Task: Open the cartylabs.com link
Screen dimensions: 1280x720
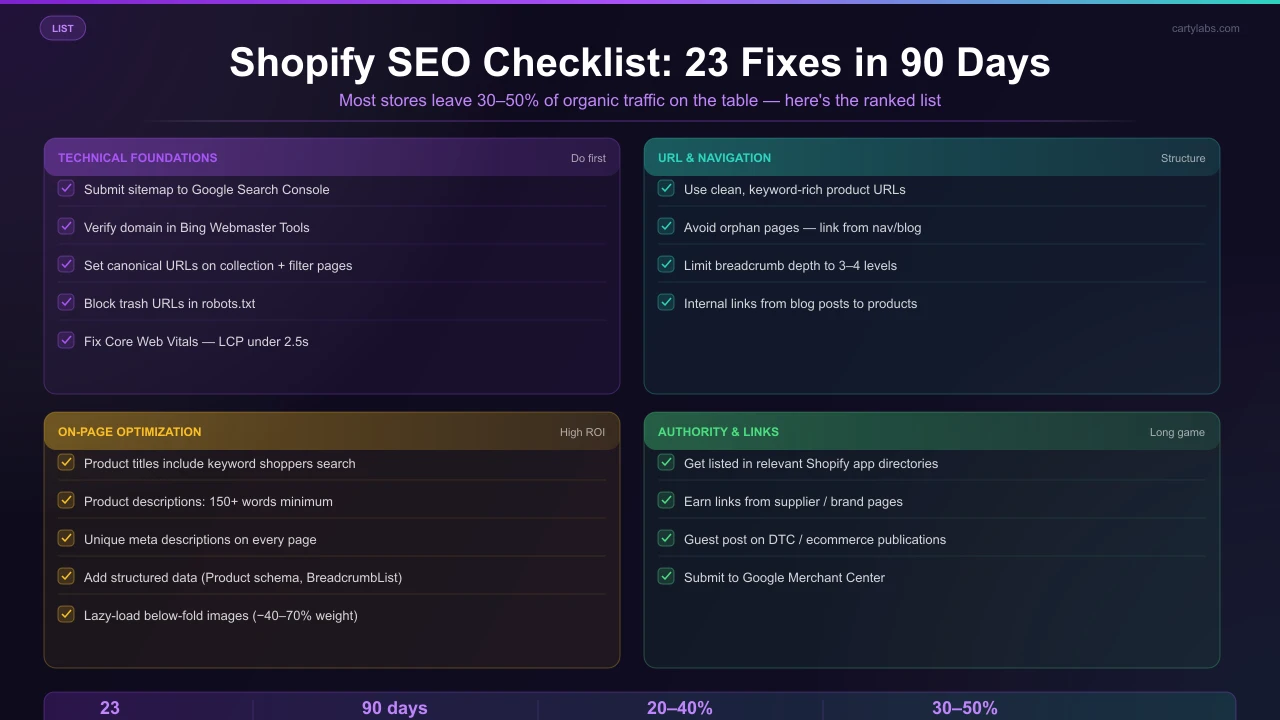Action: pos(1206,28)
